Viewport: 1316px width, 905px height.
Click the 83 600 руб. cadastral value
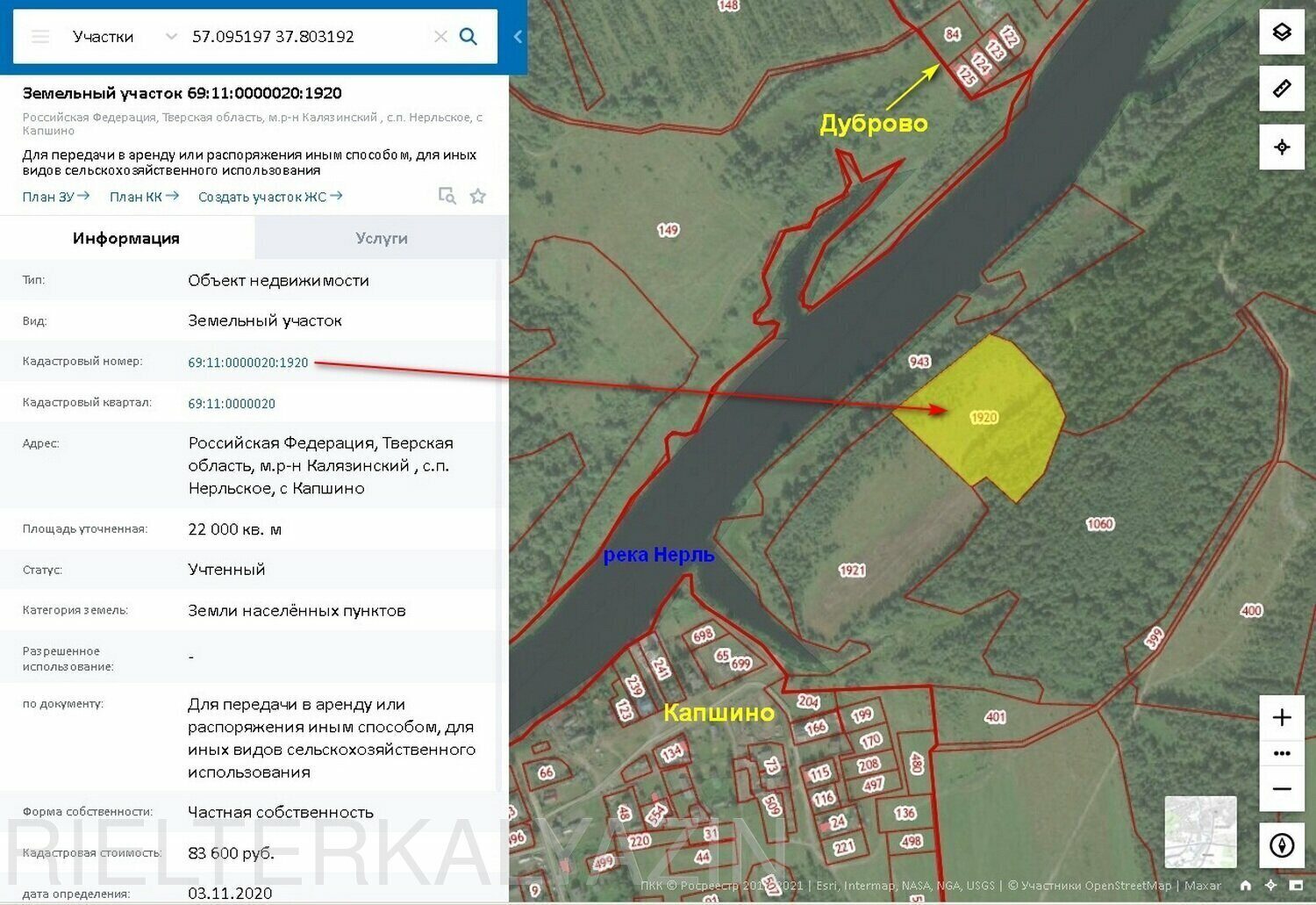pyautogui.click(x=231, y=853)
